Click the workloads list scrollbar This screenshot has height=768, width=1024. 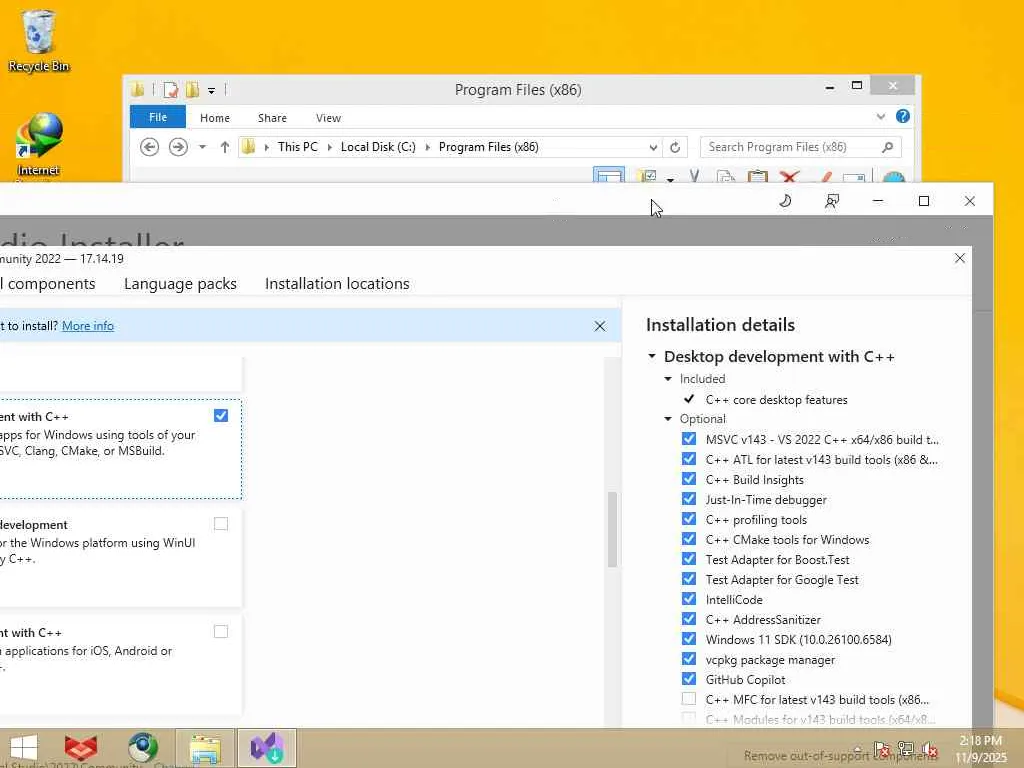point(612,529)
